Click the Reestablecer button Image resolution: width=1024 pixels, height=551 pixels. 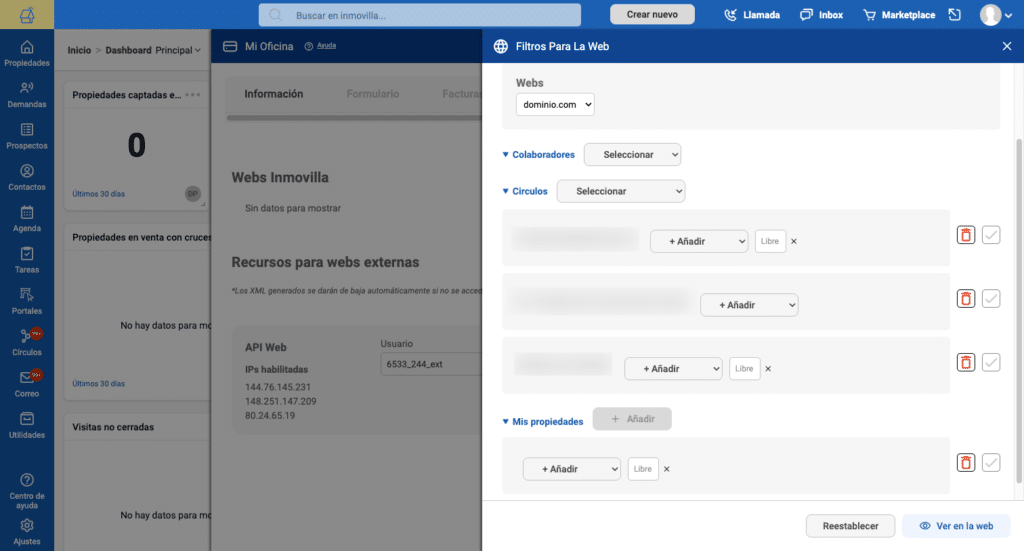pyautogui.click(x=850, y=526)
